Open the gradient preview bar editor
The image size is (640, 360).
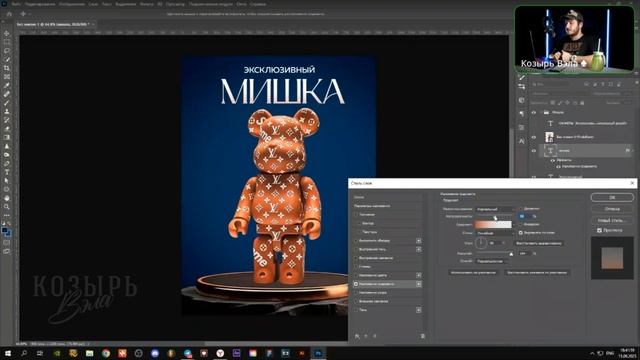[493, 224]
